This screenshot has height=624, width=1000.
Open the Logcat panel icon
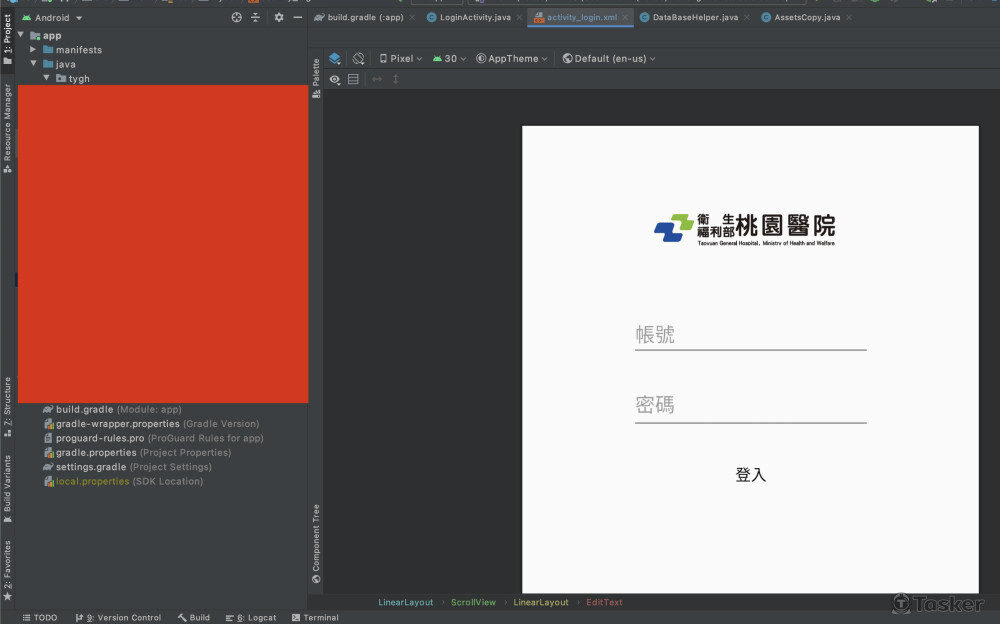tap(250, 617)
